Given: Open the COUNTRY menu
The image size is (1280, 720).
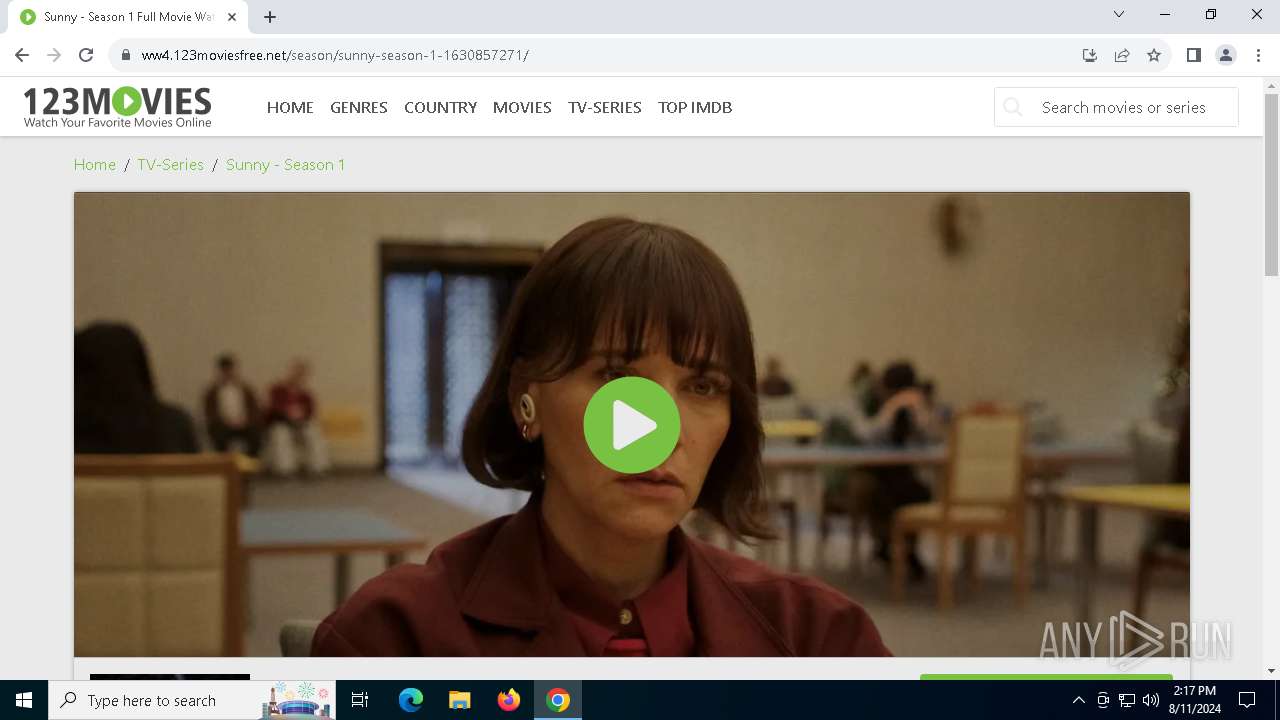Looking at the screenshot, I should click(440, 107).
